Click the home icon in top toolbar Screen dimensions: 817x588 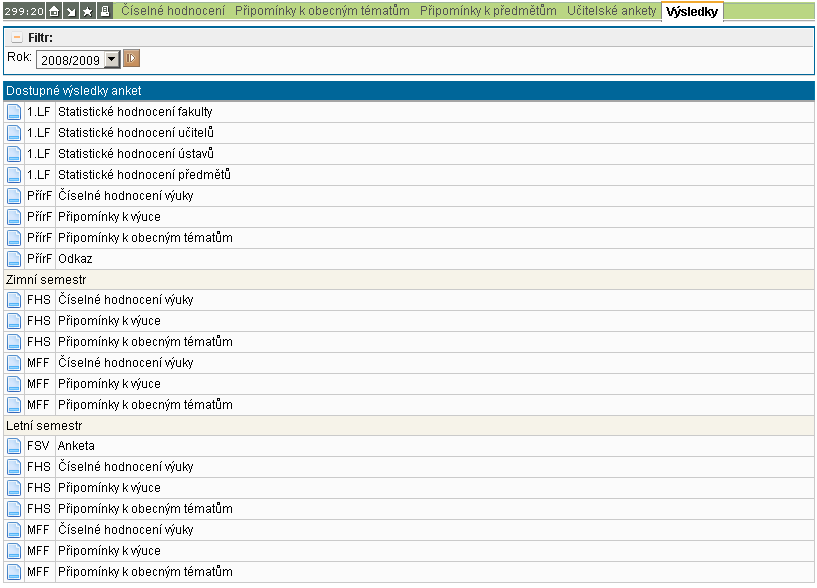[54, 11]
